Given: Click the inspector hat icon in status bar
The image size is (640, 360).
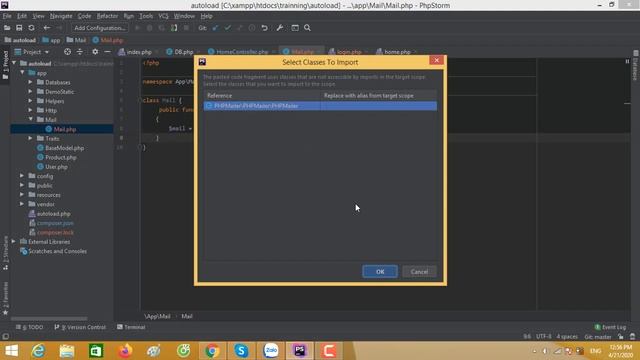Looking at the screenshot, I should tap(632, 337).
